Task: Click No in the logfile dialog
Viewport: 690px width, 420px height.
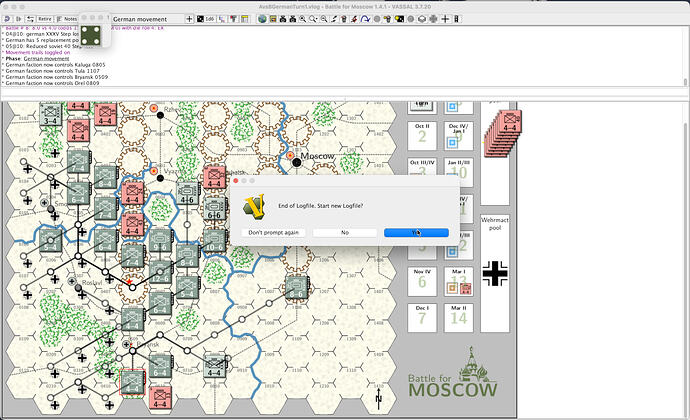Action: pos(344,232)
